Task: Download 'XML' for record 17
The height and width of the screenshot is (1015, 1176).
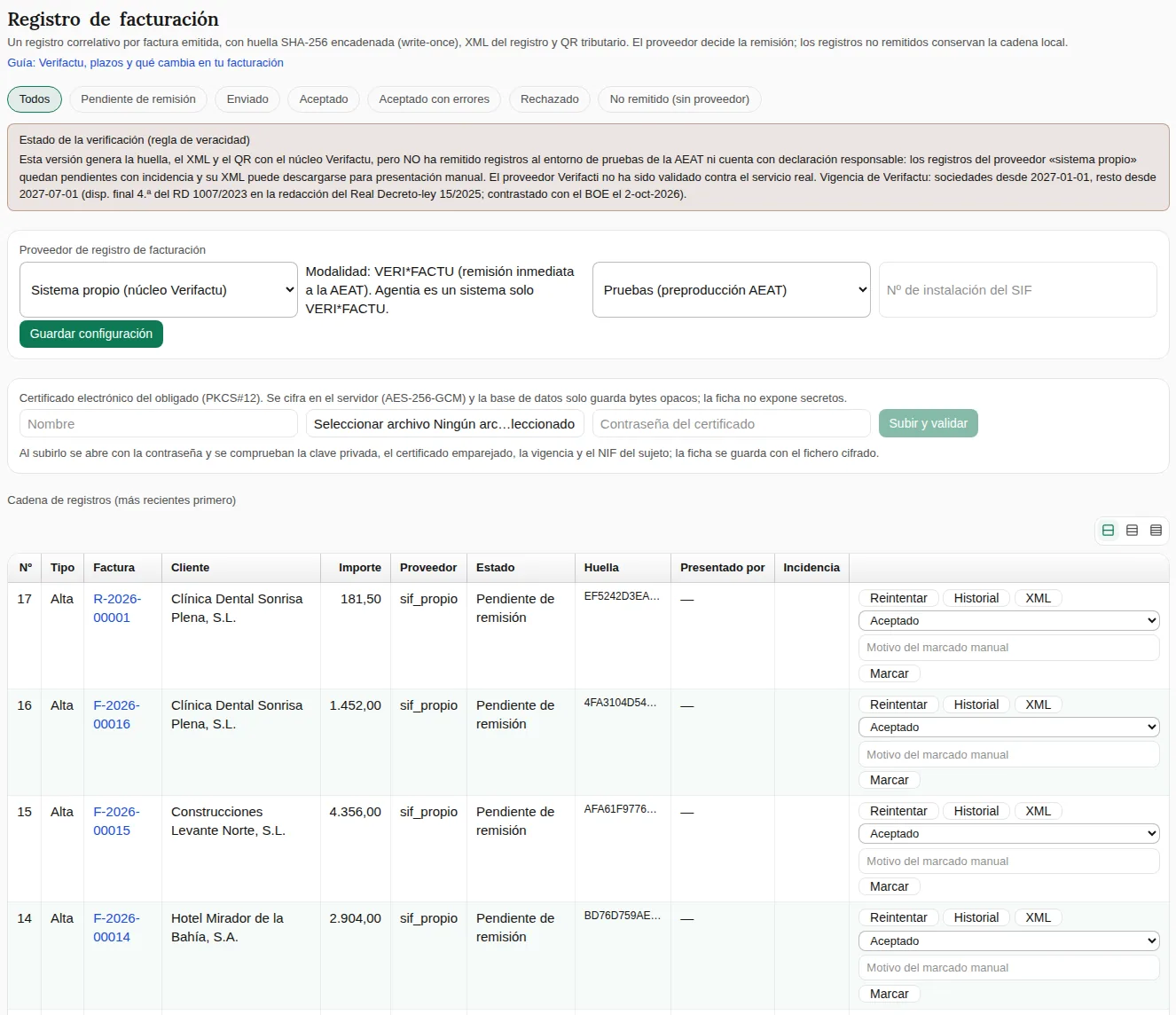Action: point(1039,598)
